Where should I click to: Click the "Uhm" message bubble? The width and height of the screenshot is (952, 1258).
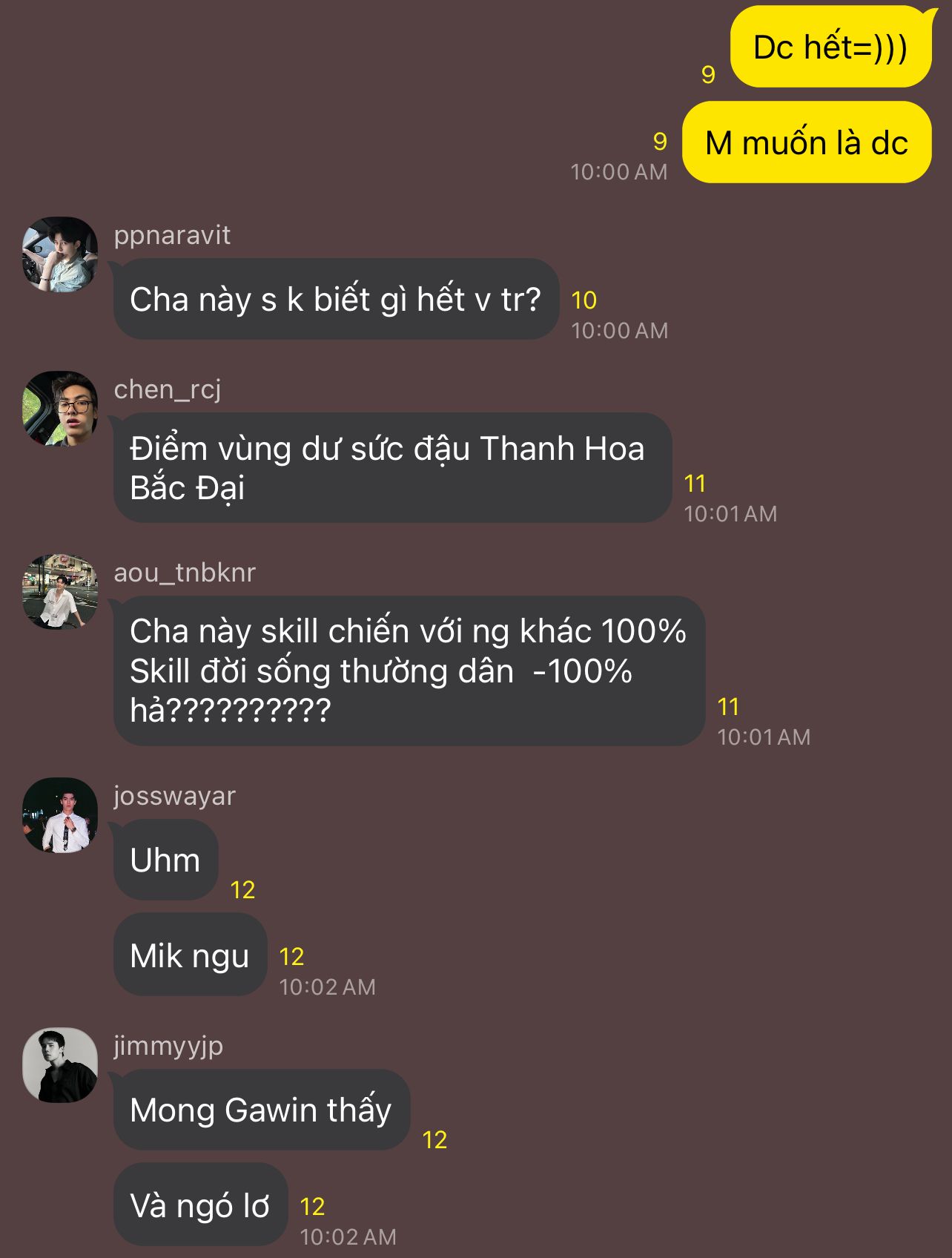(x=165, y=860)
